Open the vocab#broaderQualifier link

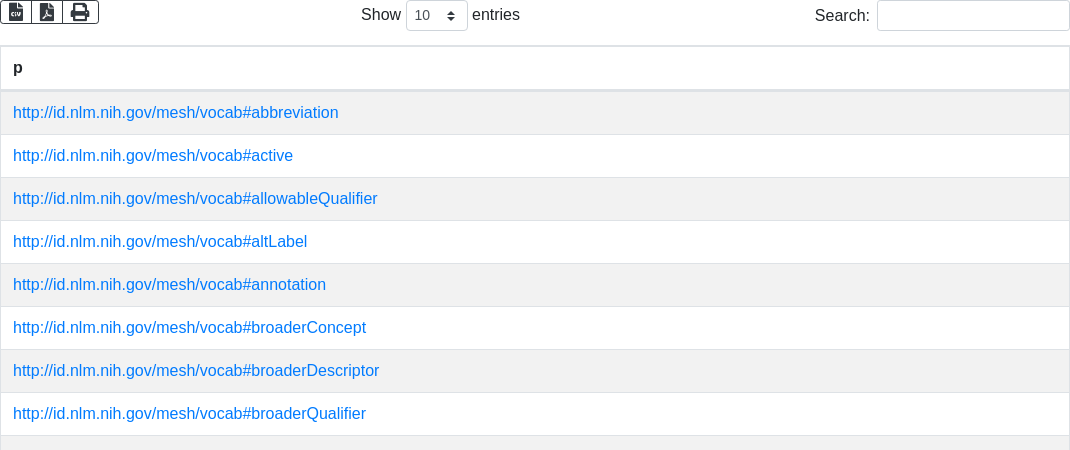tap(189, 414)
